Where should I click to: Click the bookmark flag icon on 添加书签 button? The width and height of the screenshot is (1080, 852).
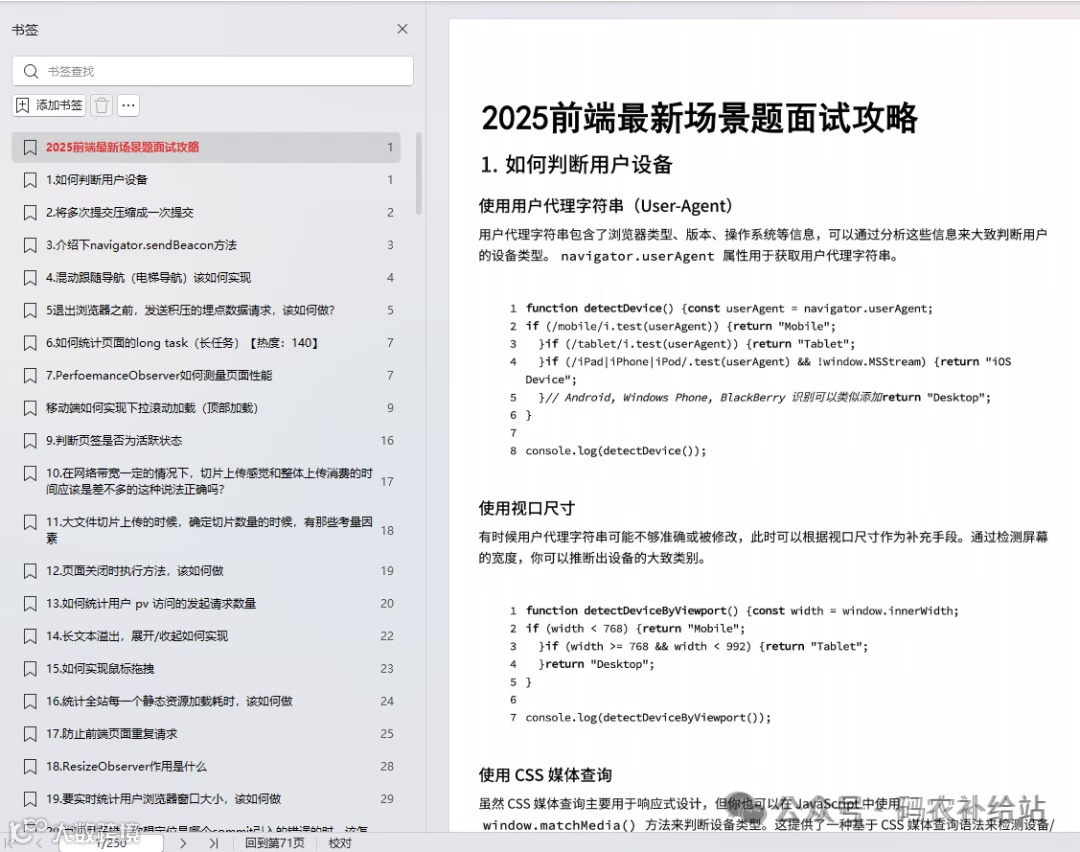pos(23,105)
